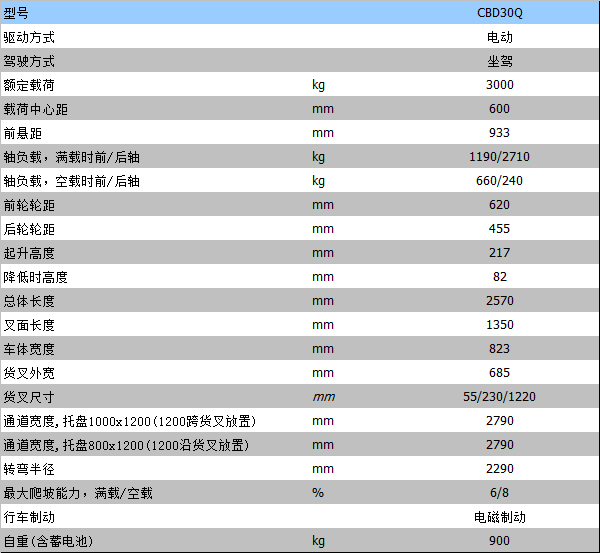Image resolution: width=600 pixels, height=553 pixels.
Task: Click the 后轮轮距 value 455
Action: (x=499, y=229)
